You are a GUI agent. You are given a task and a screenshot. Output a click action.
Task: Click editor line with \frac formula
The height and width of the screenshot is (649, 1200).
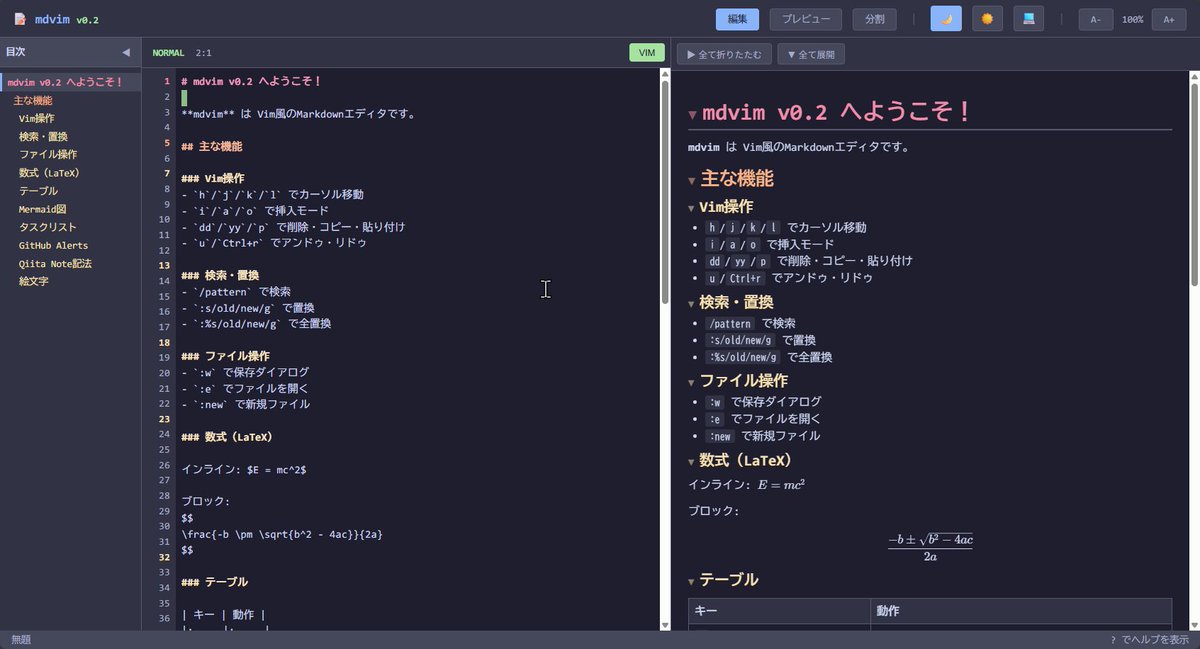[282, 534]
